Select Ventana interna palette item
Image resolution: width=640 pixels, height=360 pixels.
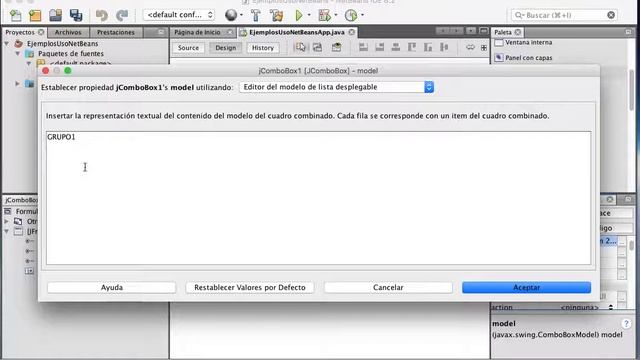[x=528, y=42]
